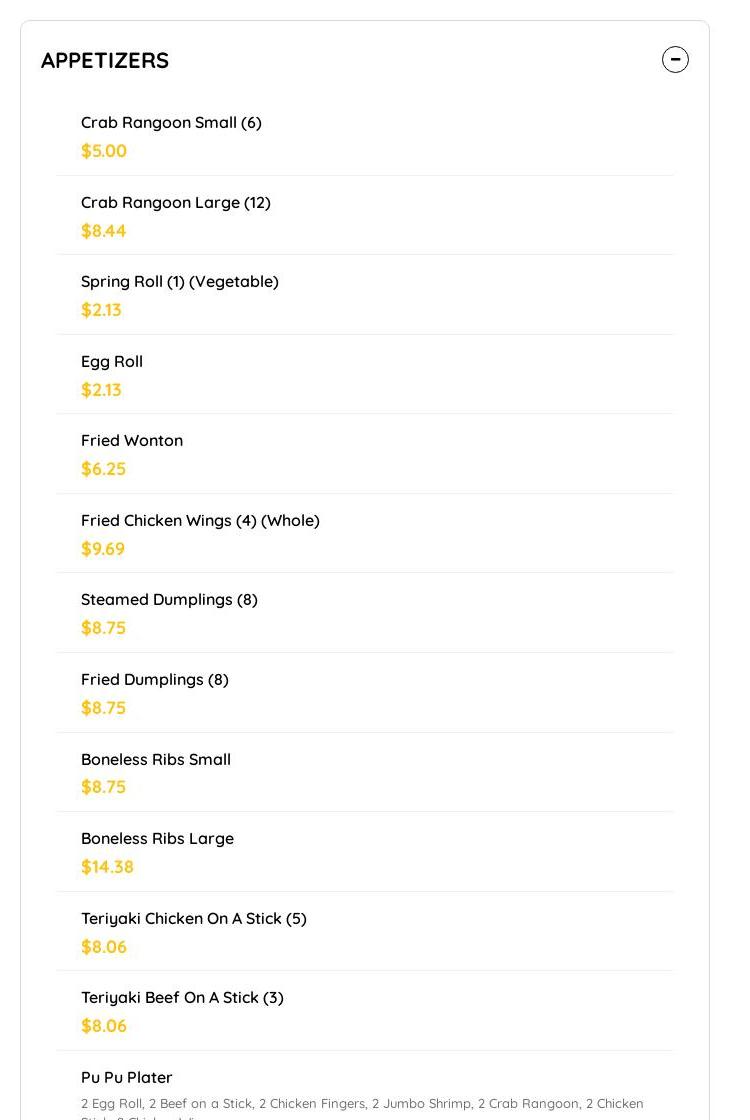Viewport: 750px width, 1120px height.
Task: Click the $8.44 Crab Rangoon Large price
Action: pos(104,231)
